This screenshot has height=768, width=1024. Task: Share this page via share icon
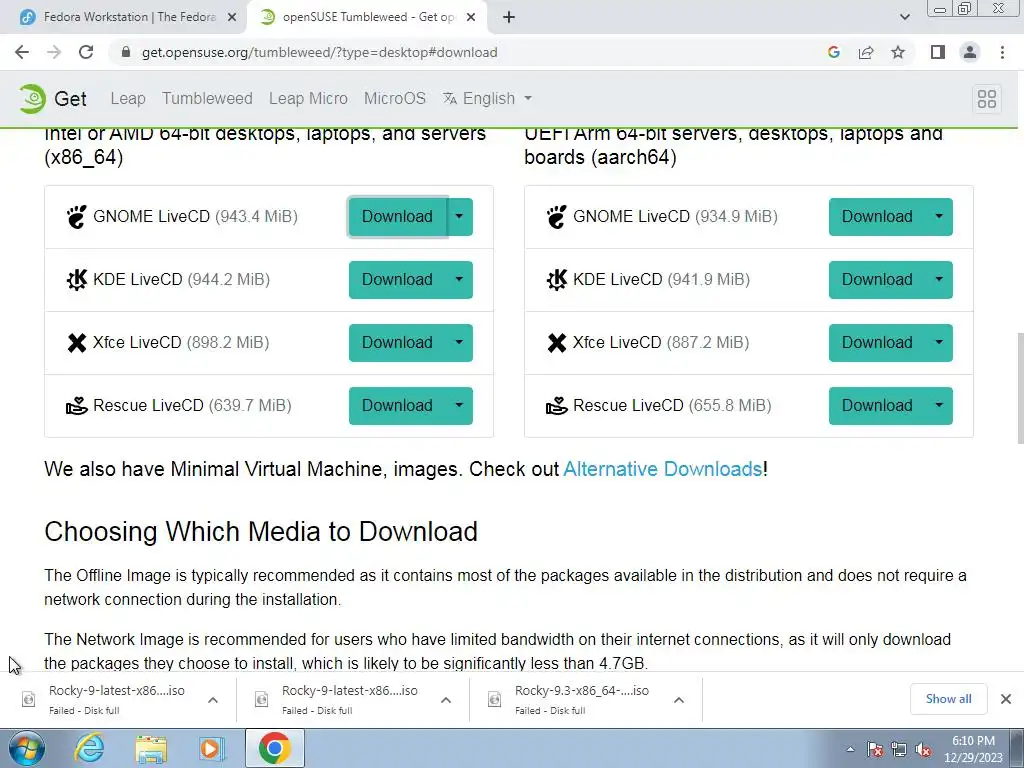point(866,52)
